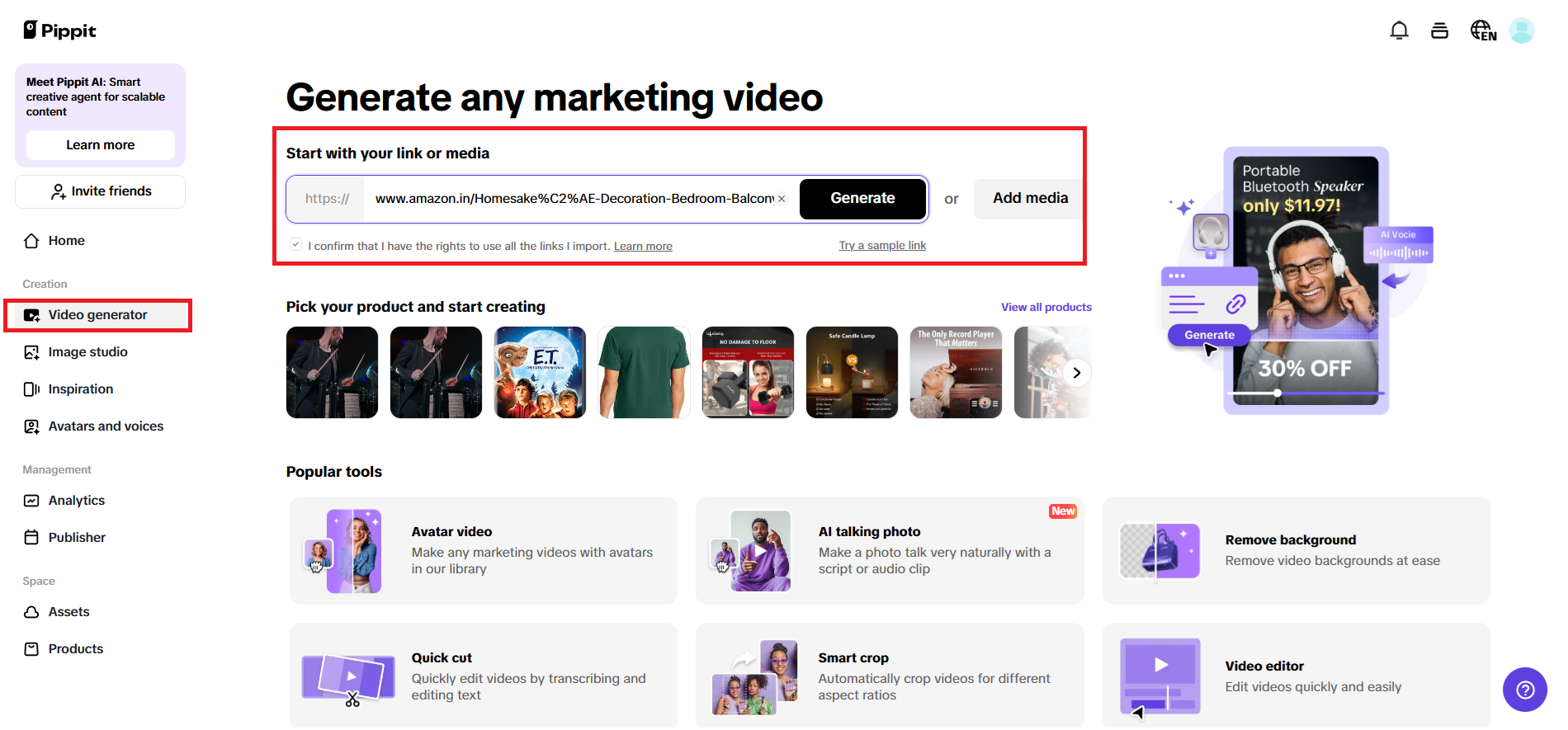The height and width of the screenshot is (730, 1568).
Task: Click Try a sample link
Action: (x=882, y=246)
